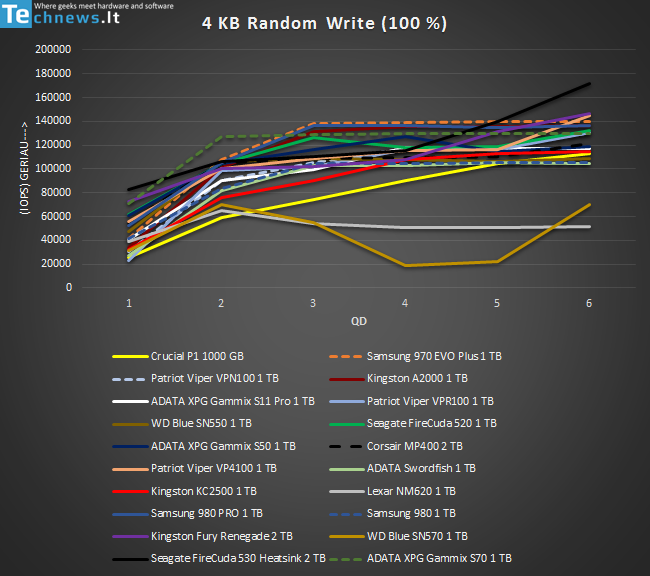Click the x-axis label 3
The height and width of the screenshot is (576, 650).
[x=313, y=303]
